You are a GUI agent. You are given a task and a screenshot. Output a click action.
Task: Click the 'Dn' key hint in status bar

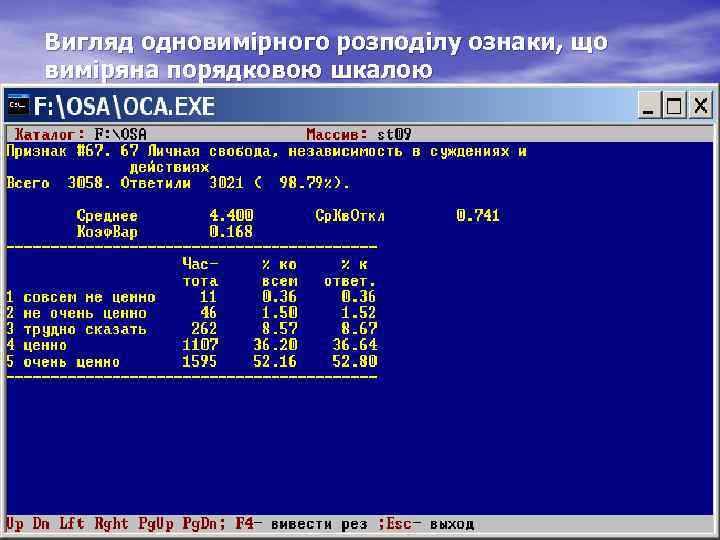[41, 523]
